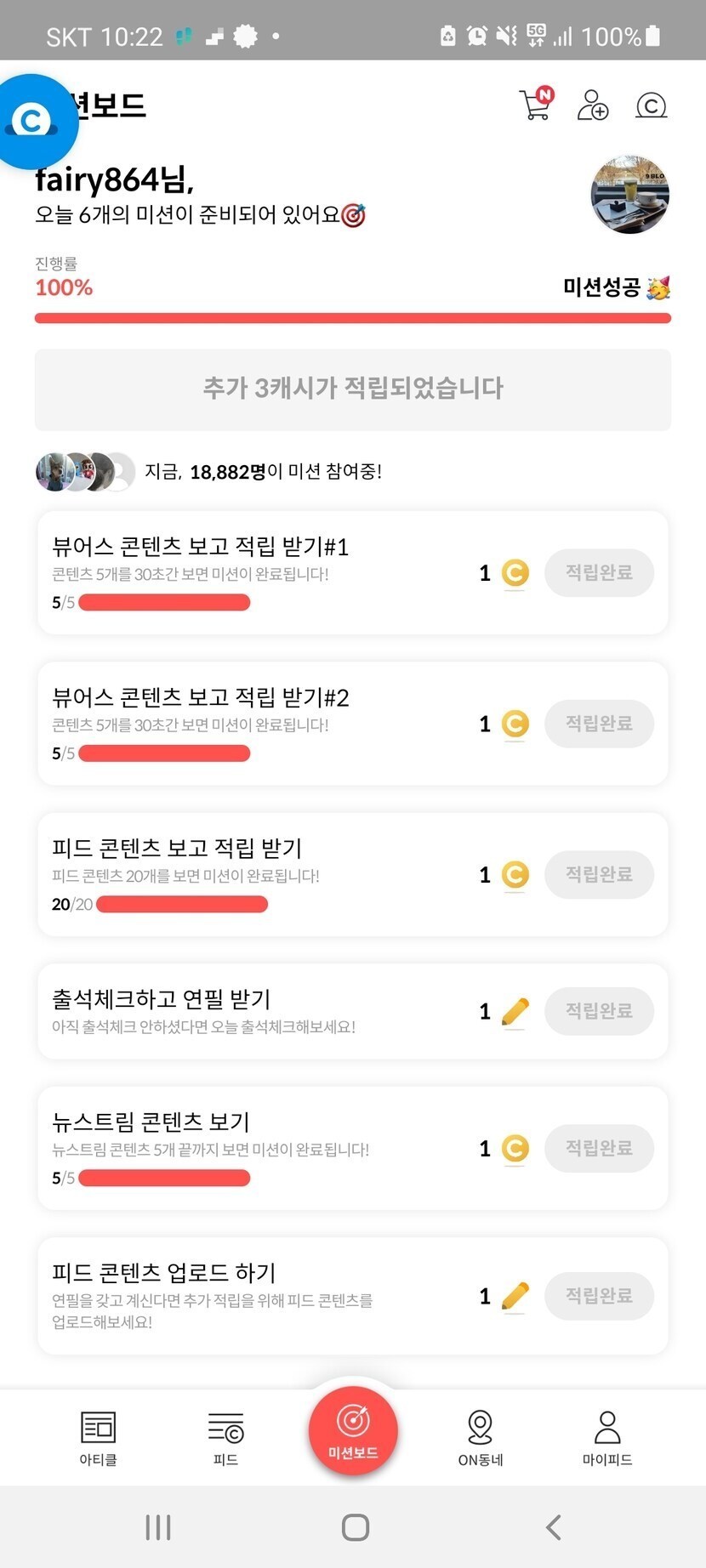Open fairy864's profile picture

pos(629,194)
